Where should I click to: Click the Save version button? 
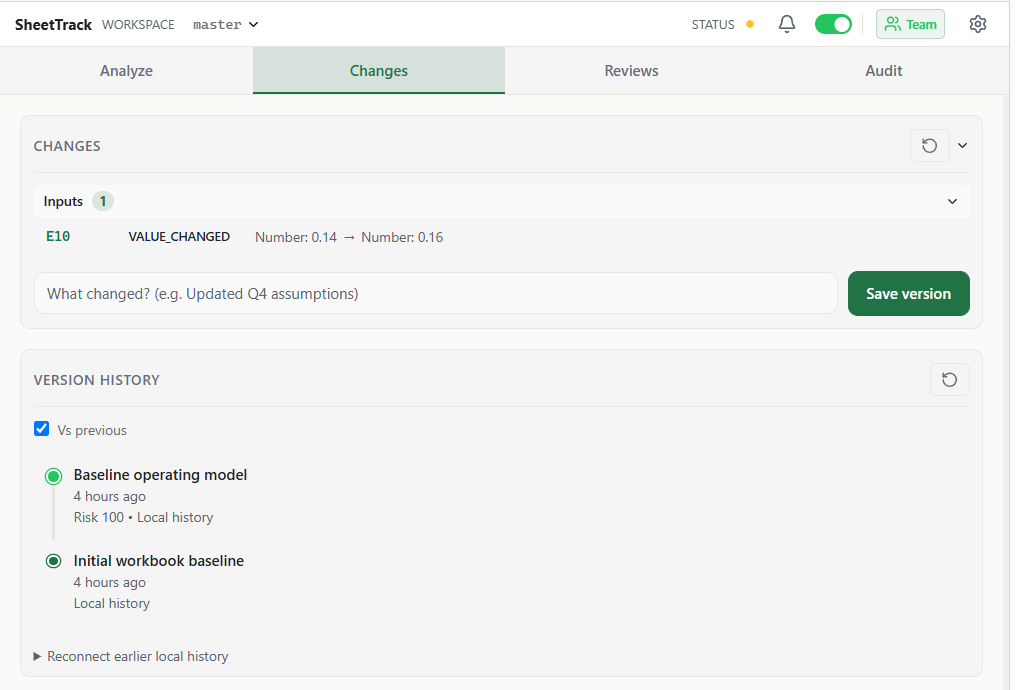[909, 294]
